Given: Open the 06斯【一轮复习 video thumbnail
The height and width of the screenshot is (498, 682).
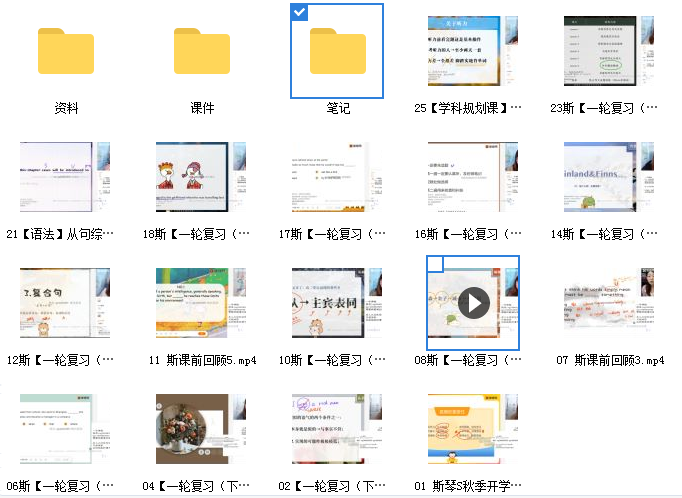Looking at the screenshot, I should pyautogui.click(x=66, y=429).
